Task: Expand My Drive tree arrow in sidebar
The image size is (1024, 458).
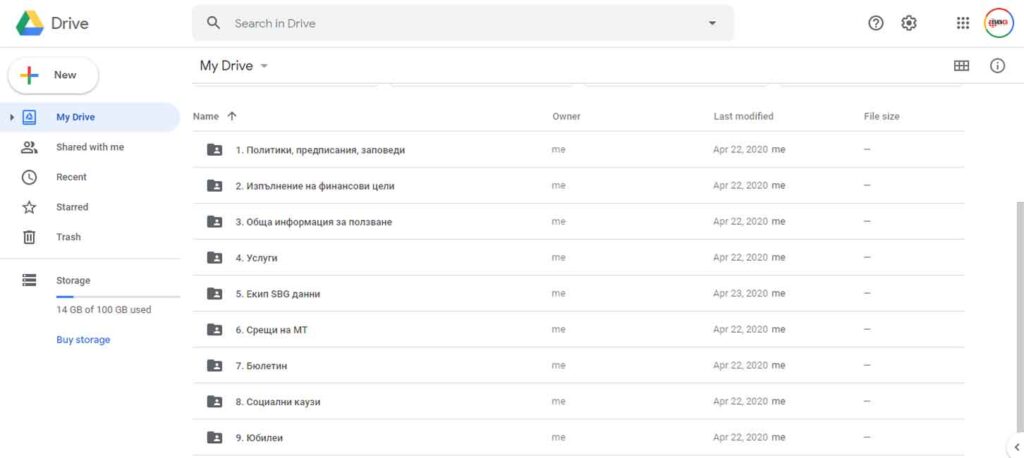Action: [12, 118]
